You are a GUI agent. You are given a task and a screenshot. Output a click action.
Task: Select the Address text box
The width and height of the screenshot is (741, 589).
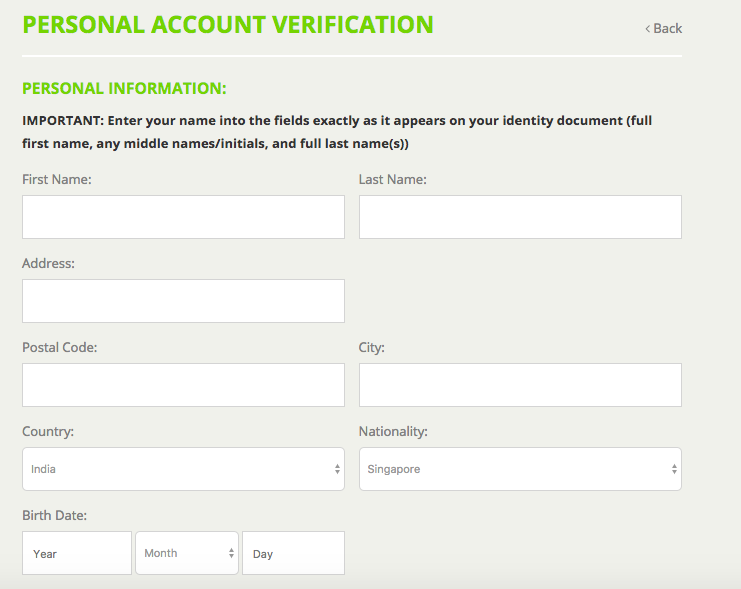183,301
